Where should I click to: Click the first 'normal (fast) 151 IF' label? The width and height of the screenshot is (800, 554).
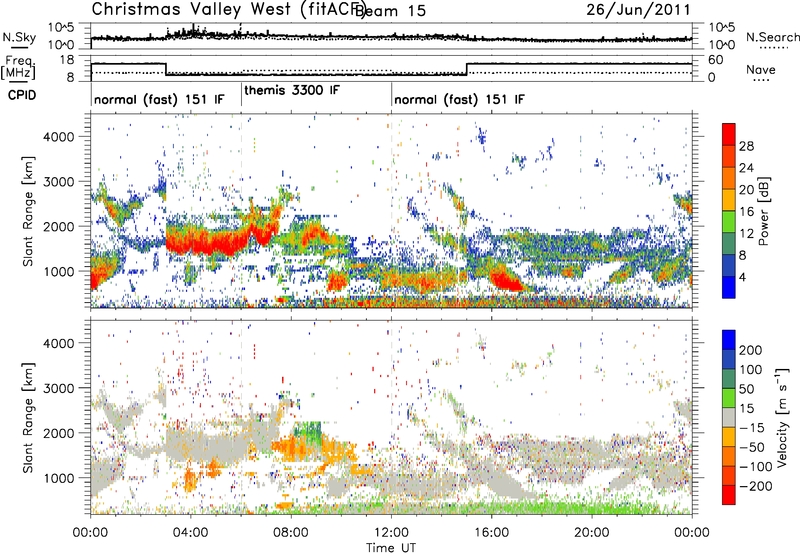(159, 99)
